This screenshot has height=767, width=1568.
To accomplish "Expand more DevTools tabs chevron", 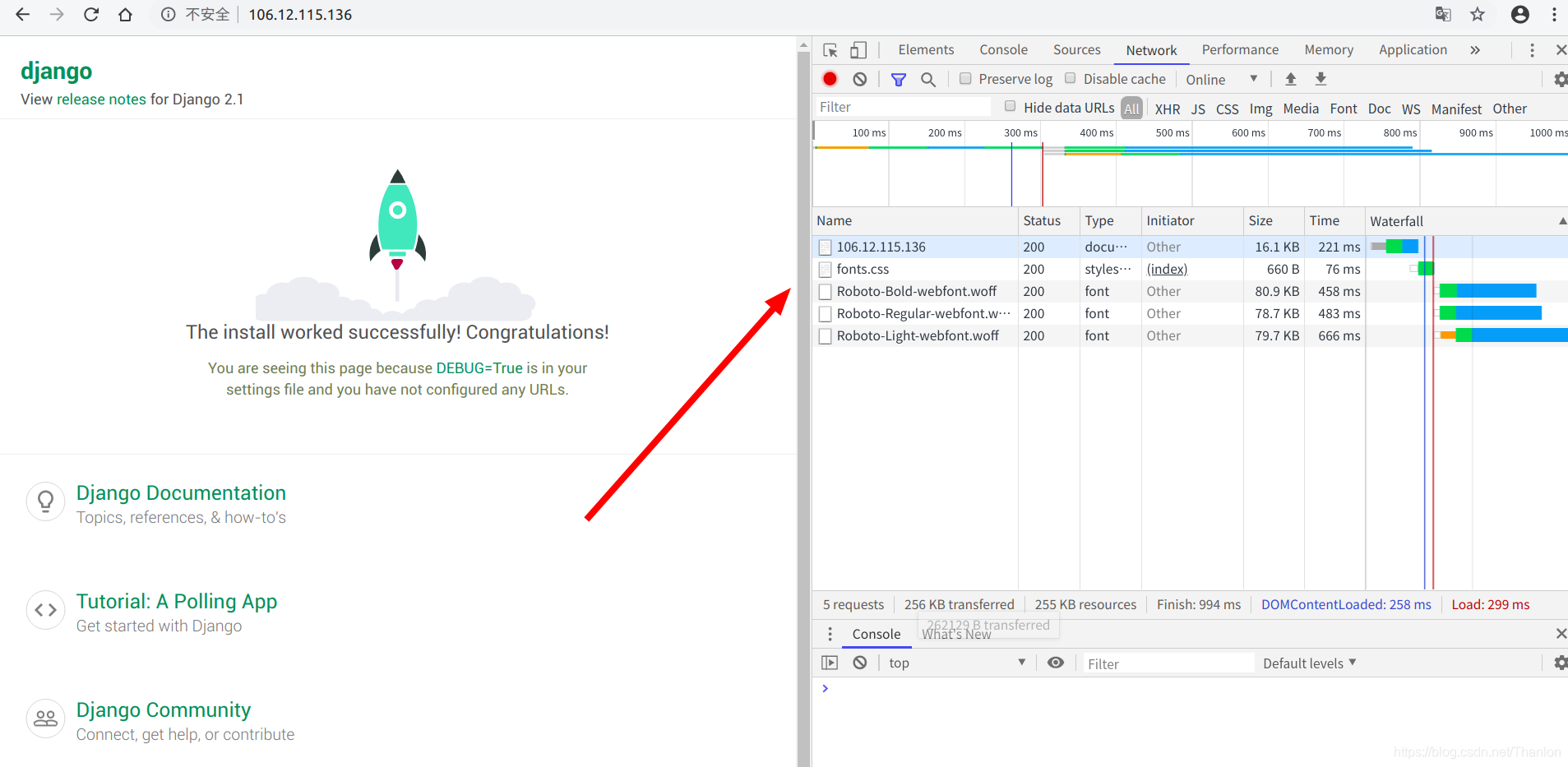I will 1475,50.
